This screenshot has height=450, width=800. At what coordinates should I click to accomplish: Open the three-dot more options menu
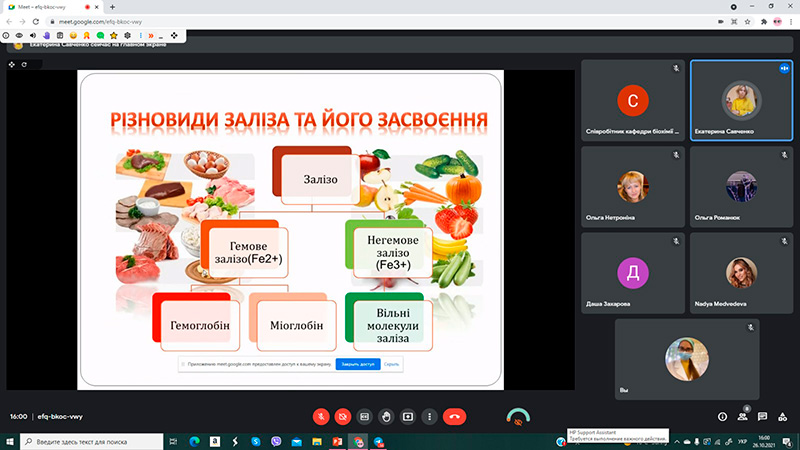[x=429, y=416]
